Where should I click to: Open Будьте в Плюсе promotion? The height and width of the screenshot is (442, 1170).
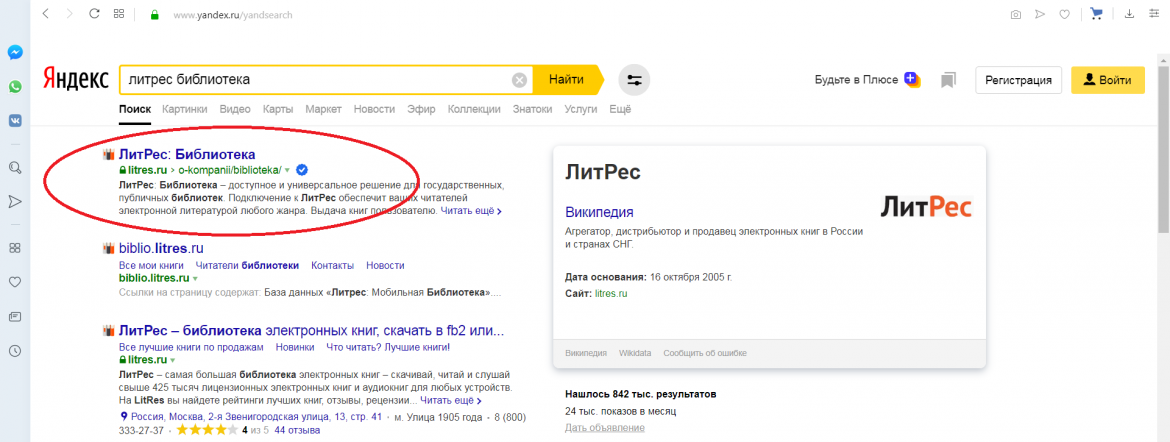[867, 80]
